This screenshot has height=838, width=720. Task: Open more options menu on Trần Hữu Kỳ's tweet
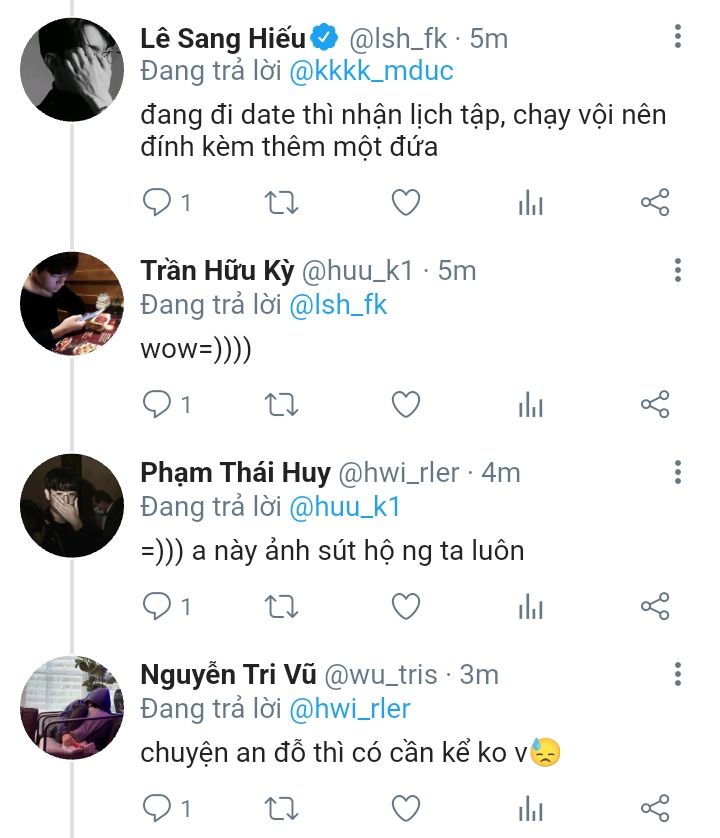point(678,270)
